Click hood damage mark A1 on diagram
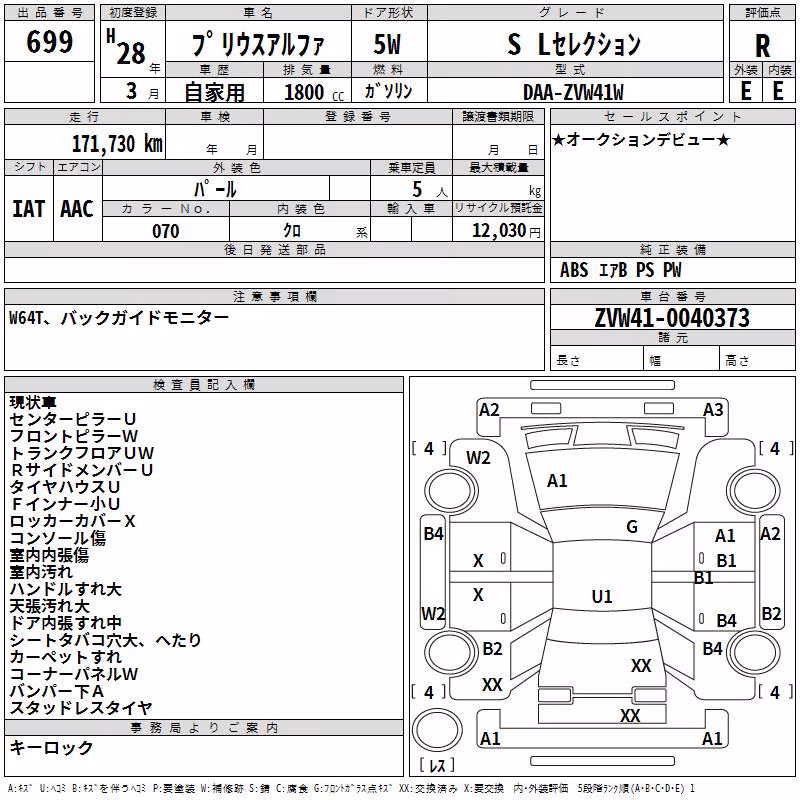This screenshot has height=800, width=800. click(x=557, y=481)
